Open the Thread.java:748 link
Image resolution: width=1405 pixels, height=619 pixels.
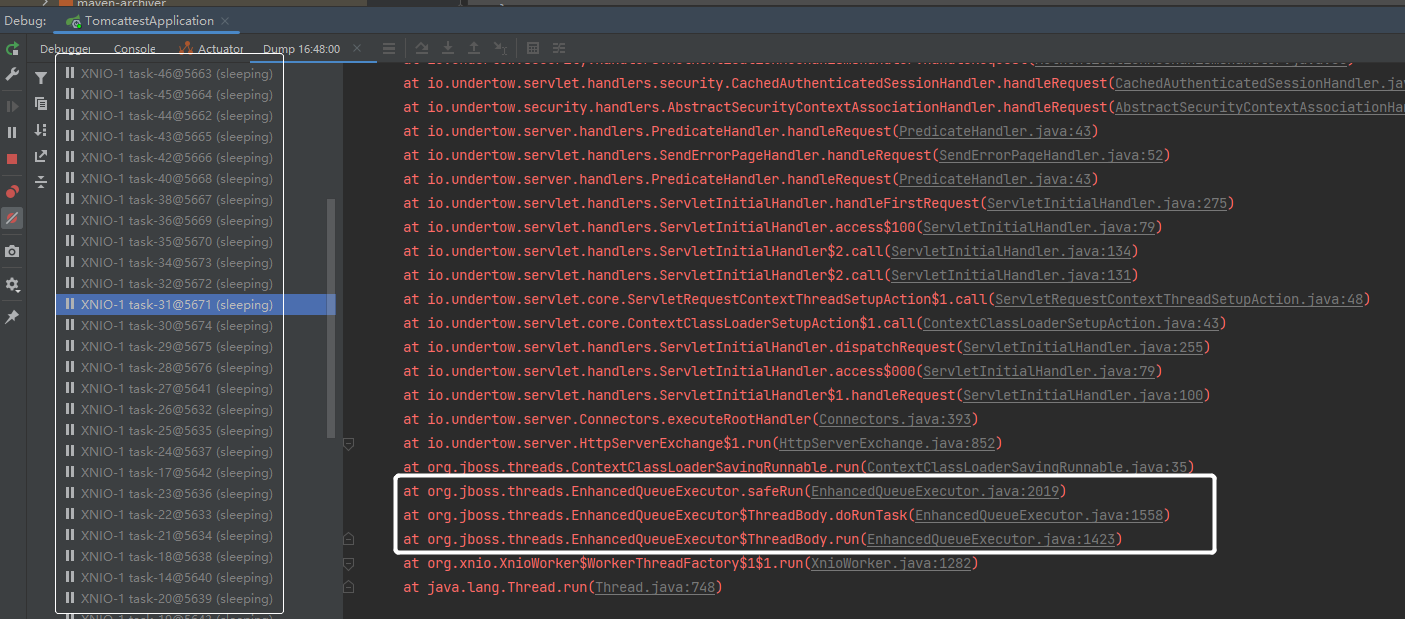(655, 587)
